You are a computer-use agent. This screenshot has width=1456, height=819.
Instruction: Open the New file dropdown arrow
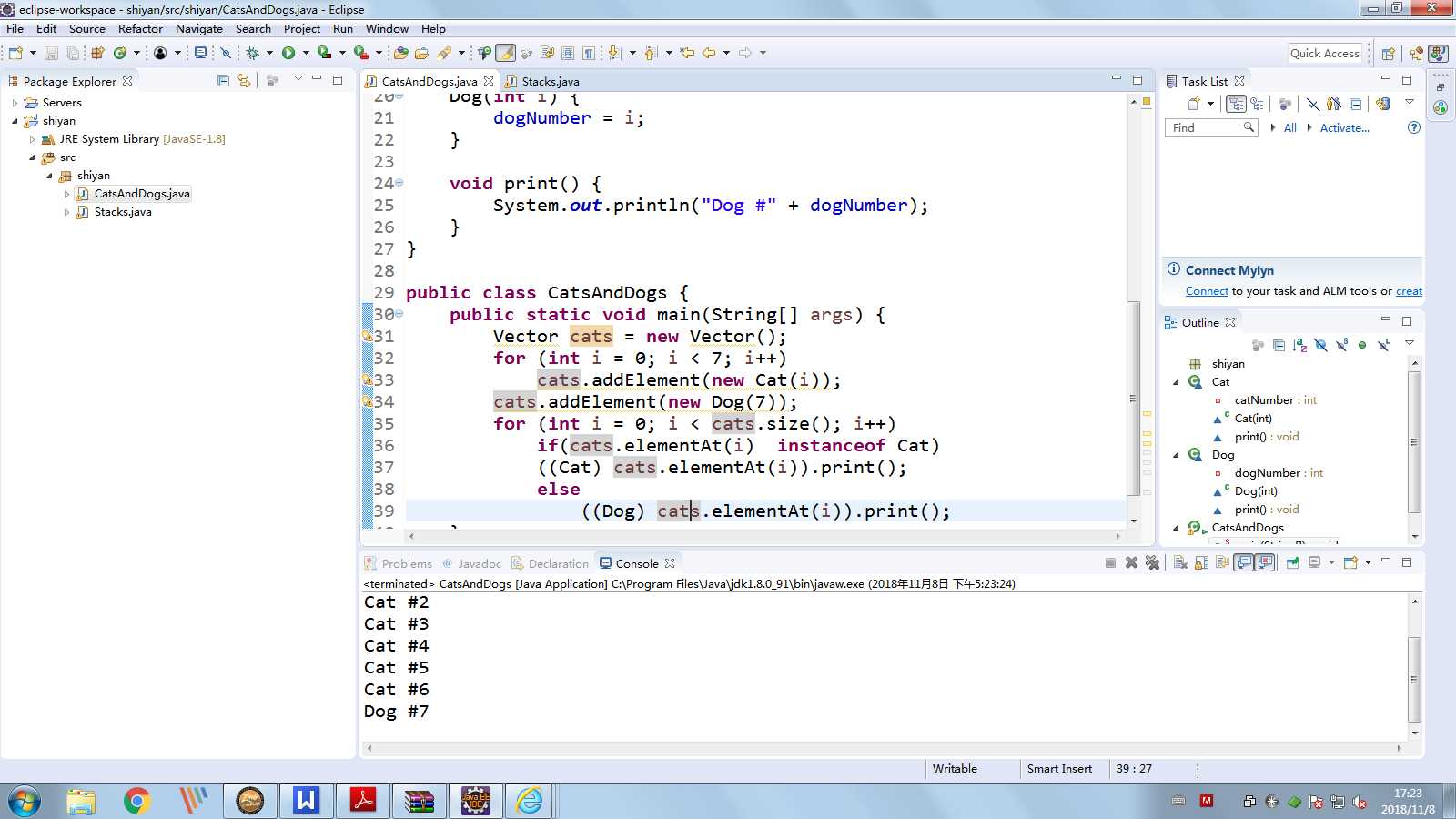pos(33,53)
